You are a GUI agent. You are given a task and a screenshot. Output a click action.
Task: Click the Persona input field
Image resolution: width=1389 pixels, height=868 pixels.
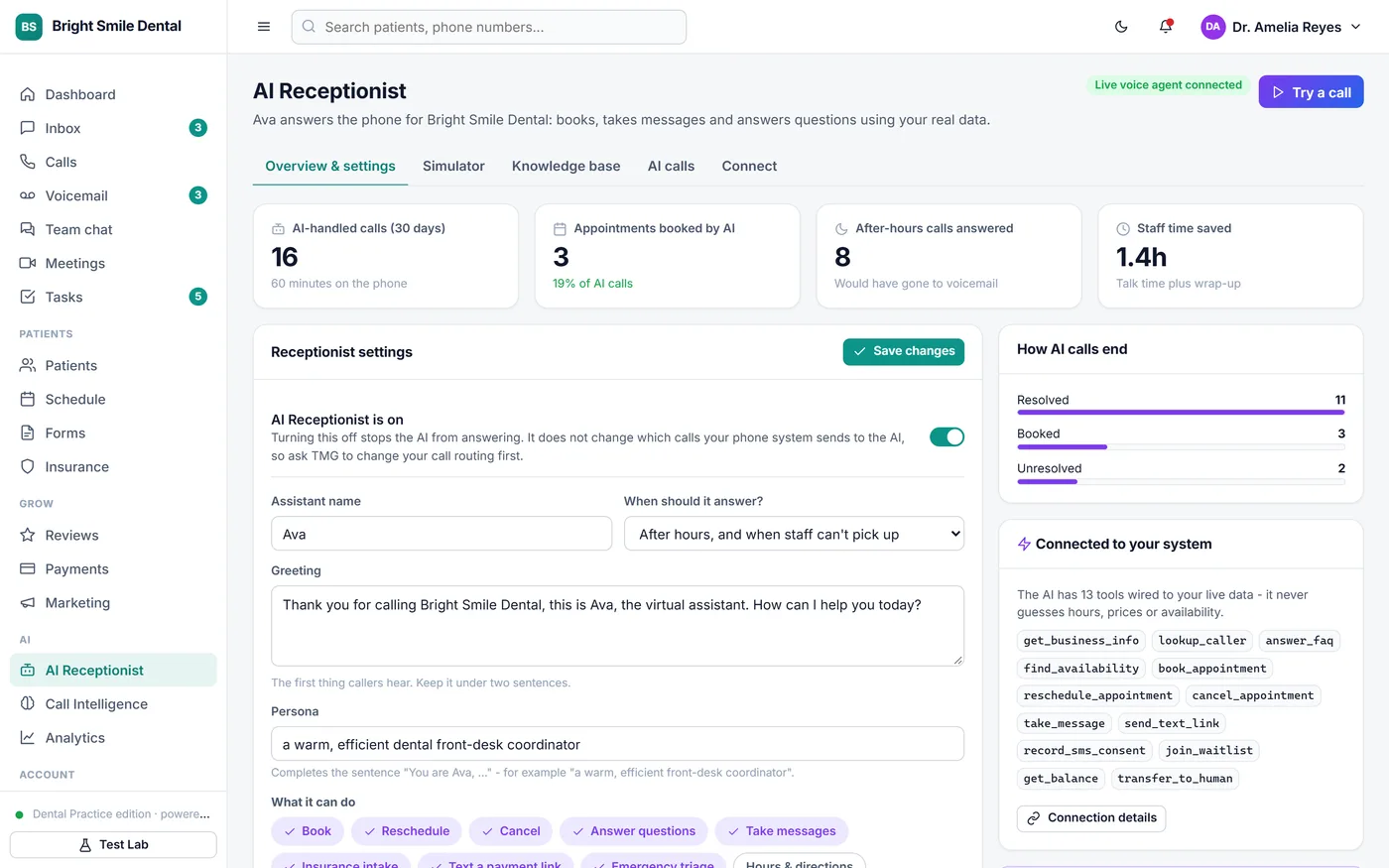(617, 744)
